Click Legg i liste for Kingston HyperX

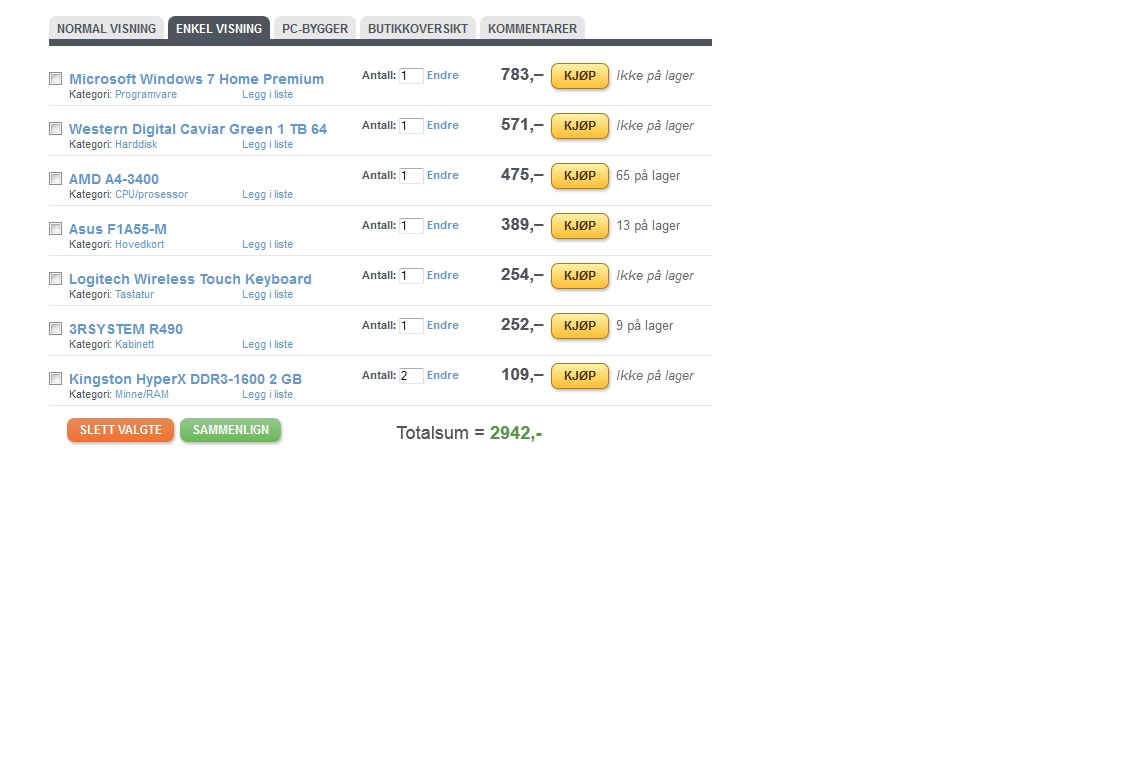coord(267,394)
